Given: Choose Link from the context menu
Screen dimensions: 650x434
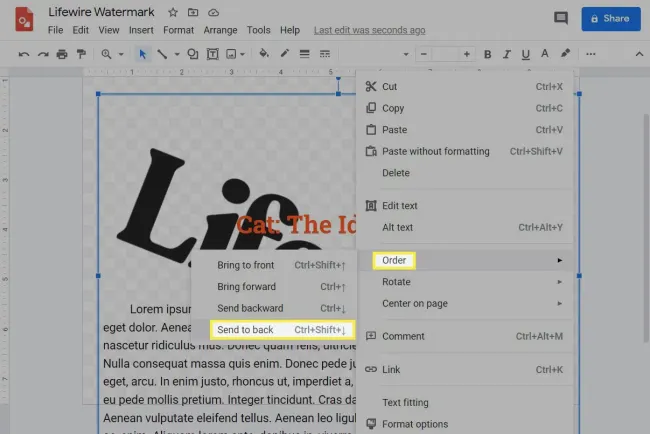Looking at the screenshot, I should [x=464, y=369].
